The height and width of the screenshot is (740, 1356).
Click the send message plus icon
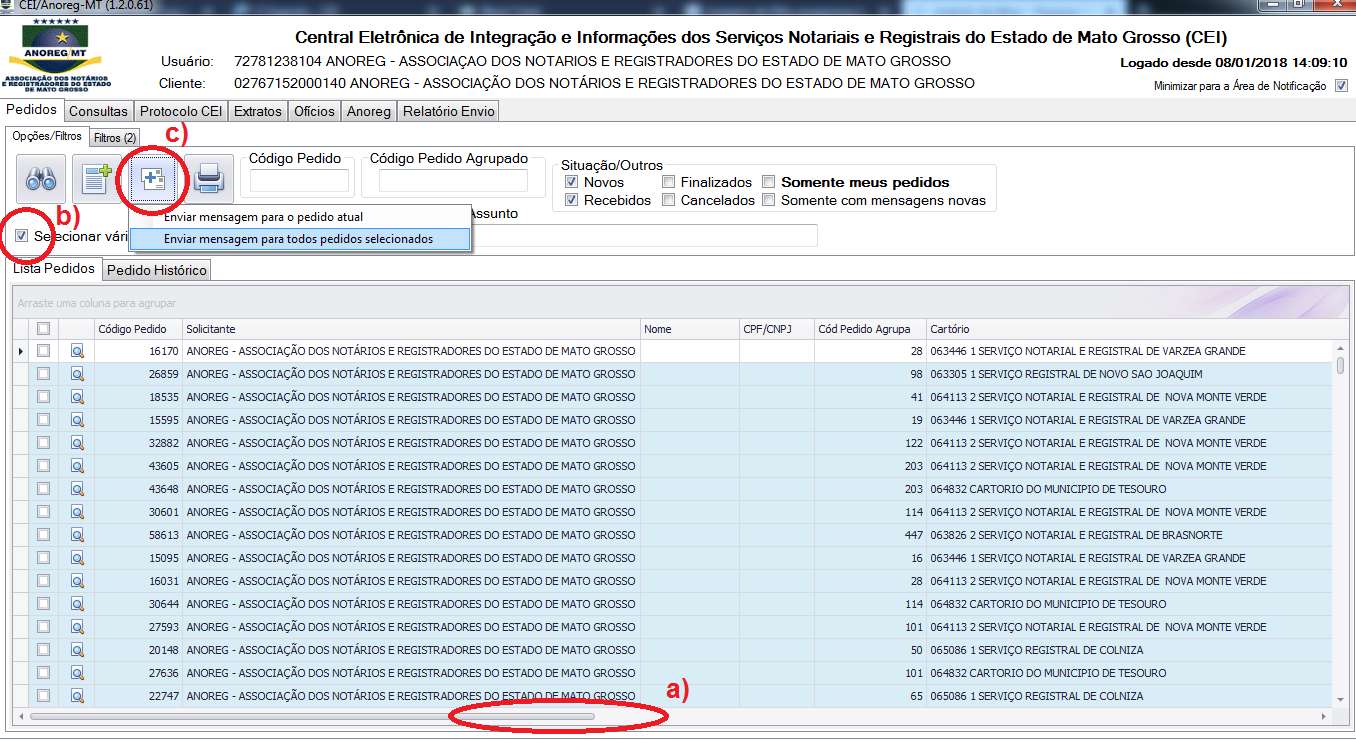153,180
